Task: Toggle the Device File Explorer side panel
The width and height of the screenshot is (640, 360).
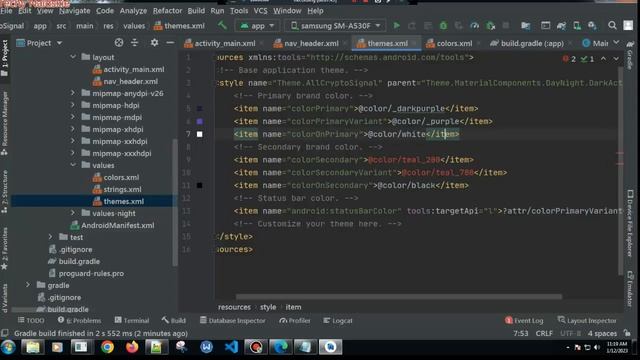Action: [630, 224]
